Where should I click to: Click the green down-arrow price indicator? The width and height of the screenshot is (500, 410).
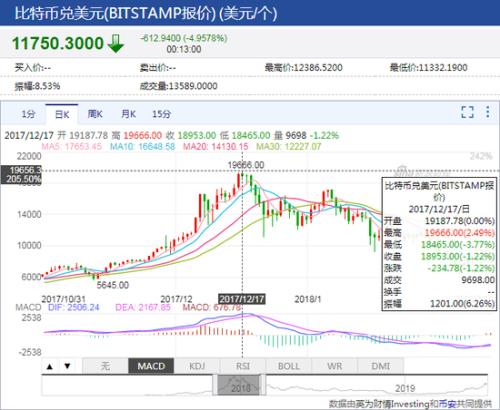point(116,43)
